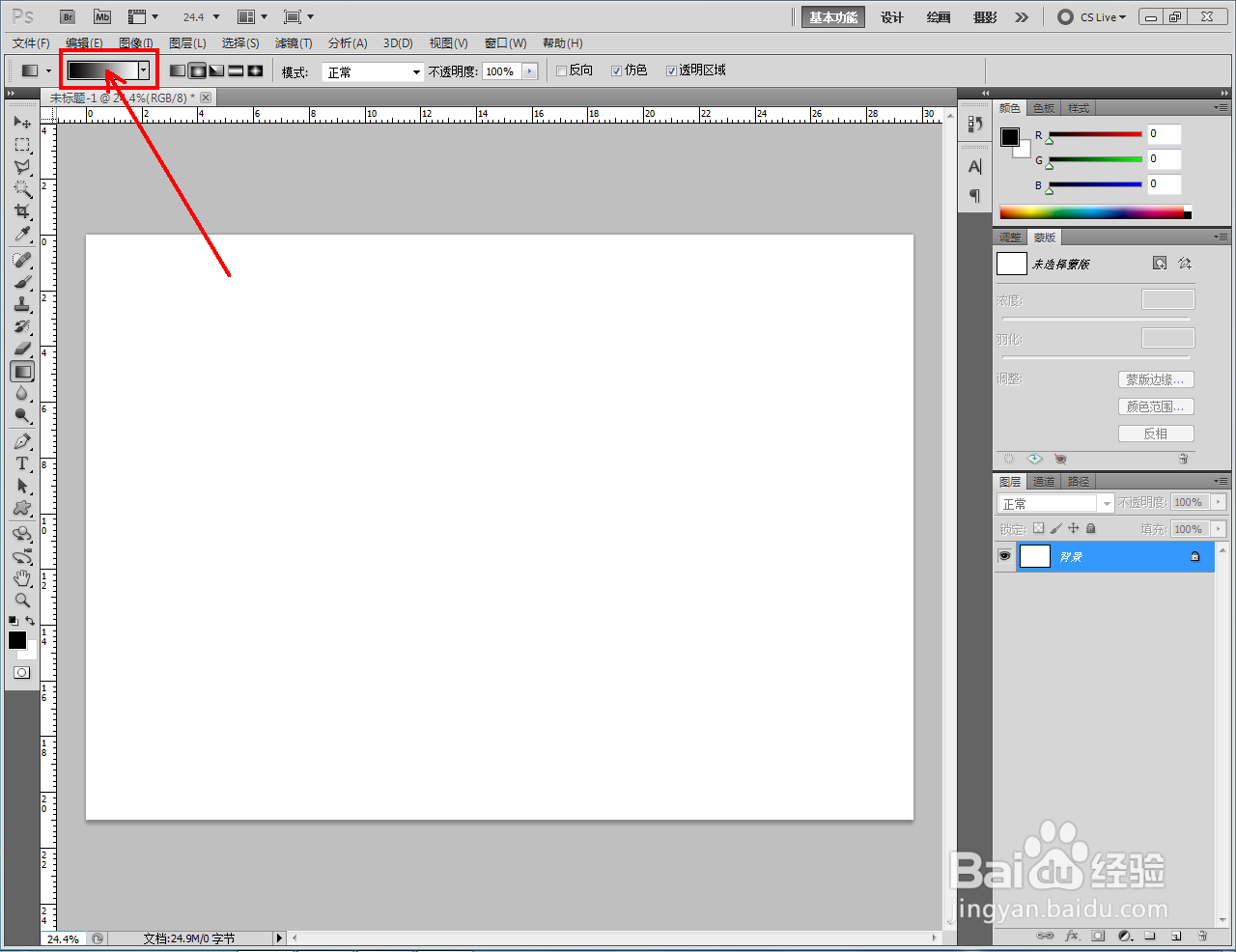Choose angle gradient style
The width and height of the screenshot is (1236, 952).
[x=216, y=70]
